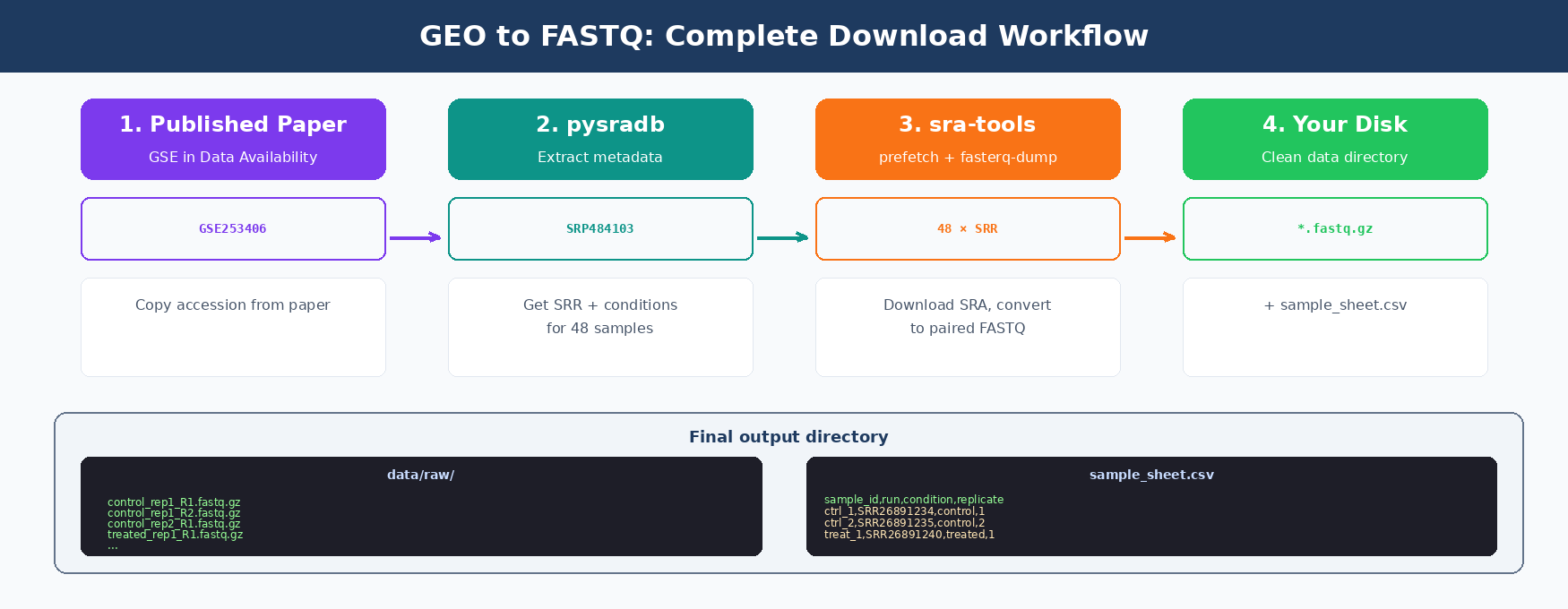Click file name control_rep2_R1.fastq.gz

[x=174, y=524]
